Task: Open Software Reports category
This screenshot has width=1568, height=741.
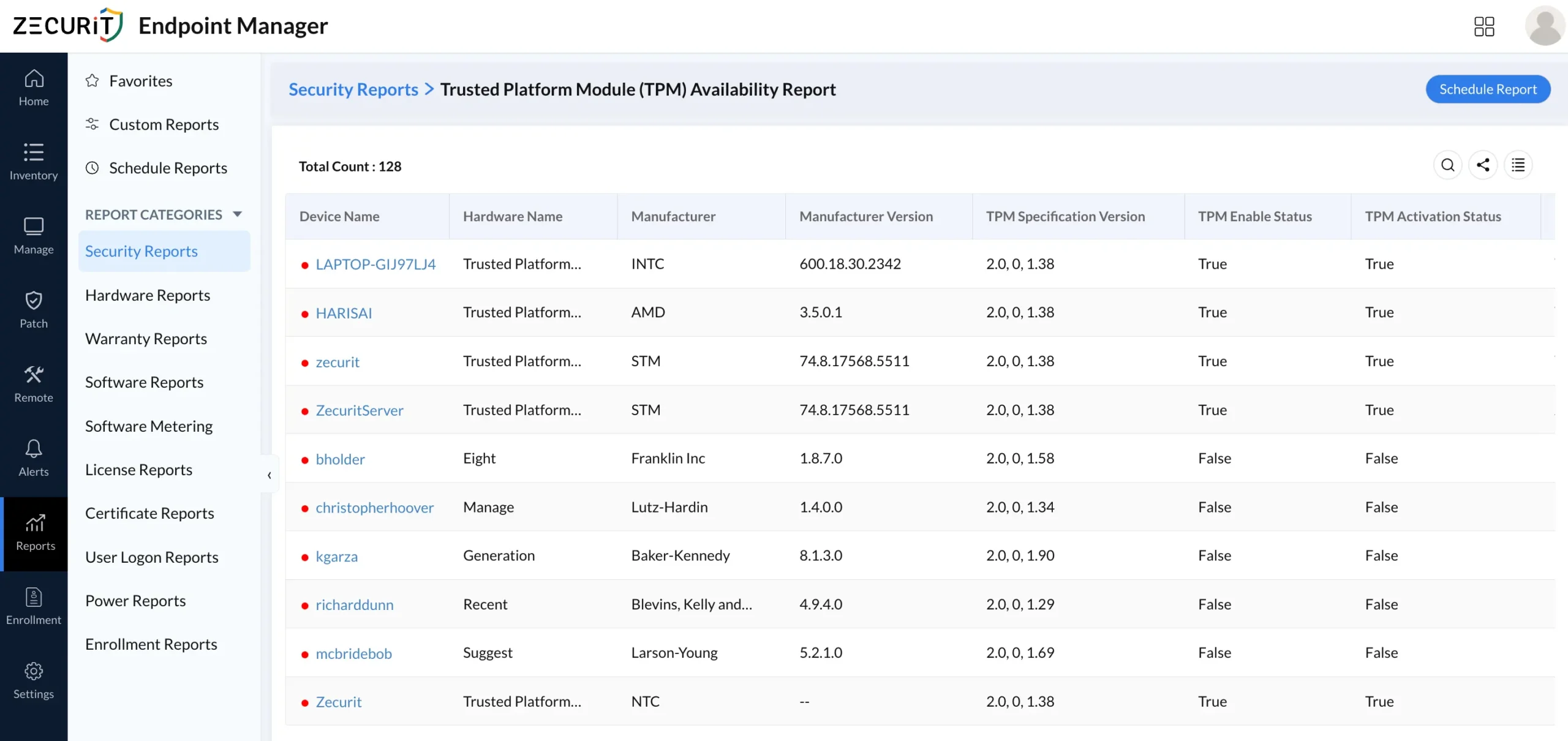Action: [144, 382]
